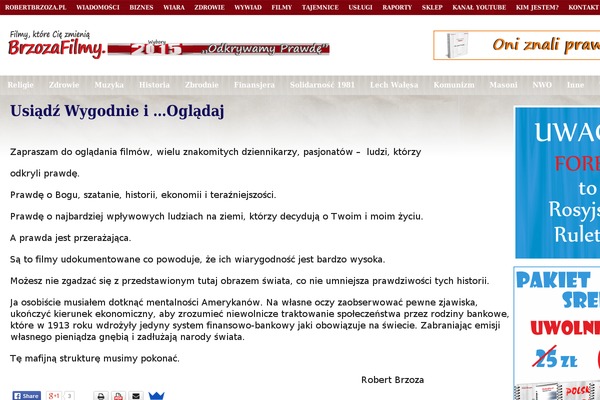Select the Komunizm category tab
Viewport: 600px width, 400px height.
tap(454, 85)
